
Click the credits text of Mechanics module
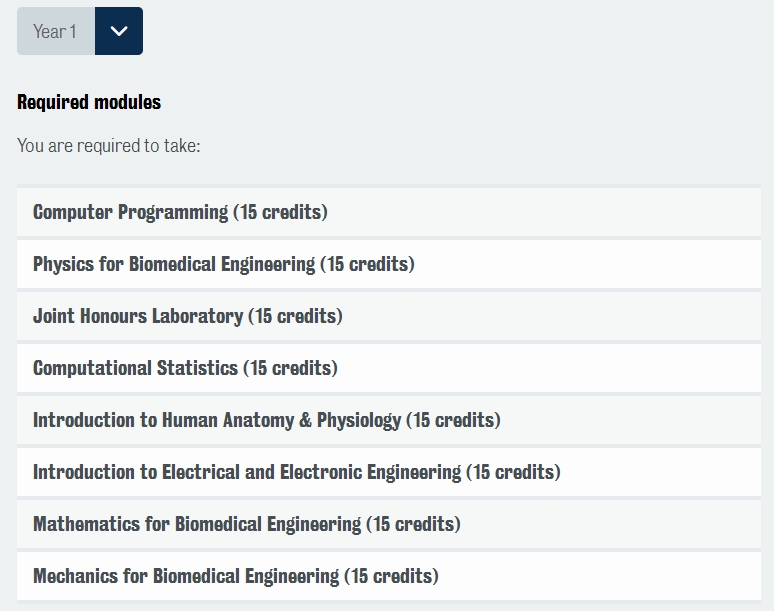pyautogui.click(x=392, y=576)
